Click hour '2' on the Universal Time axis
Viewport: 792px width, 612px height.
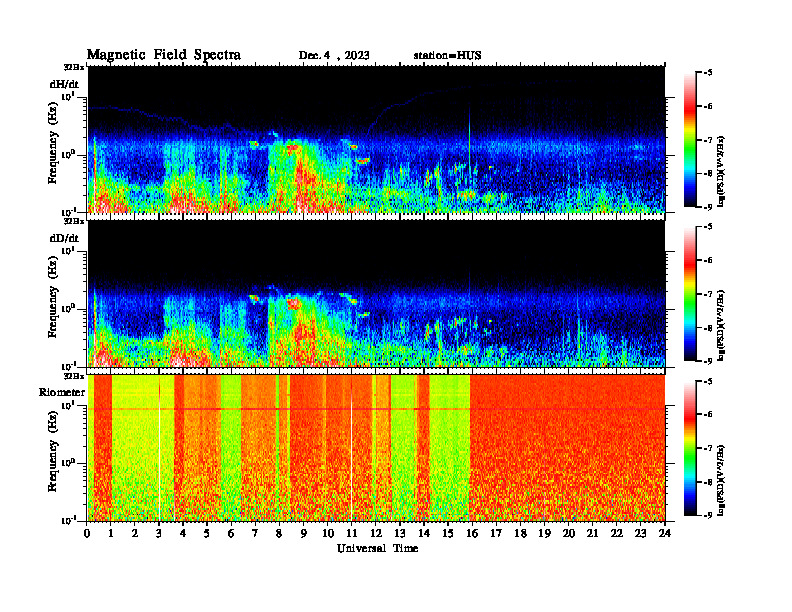(x=135, y=534)
